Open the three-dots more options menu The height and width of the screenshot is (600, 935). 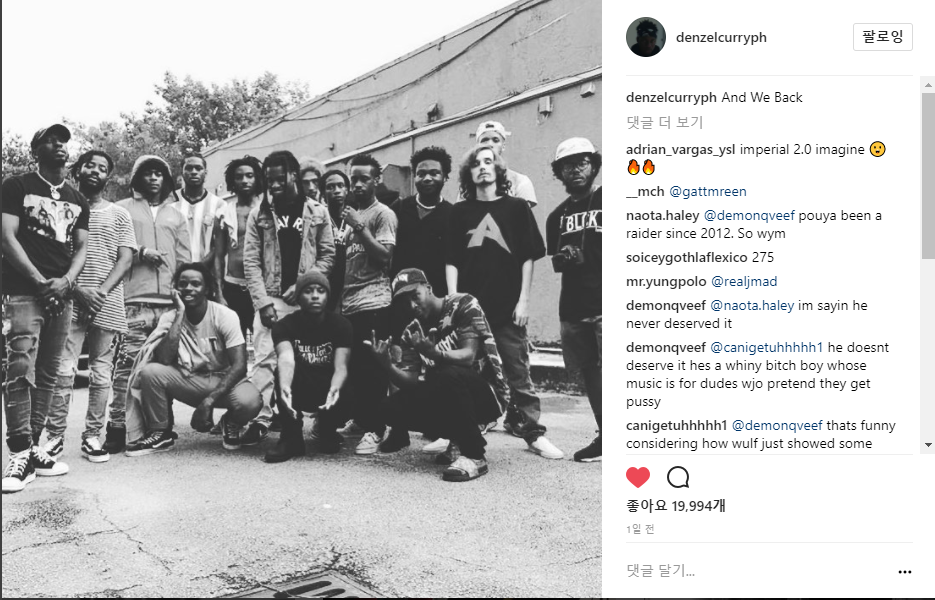tap(905, 571)
